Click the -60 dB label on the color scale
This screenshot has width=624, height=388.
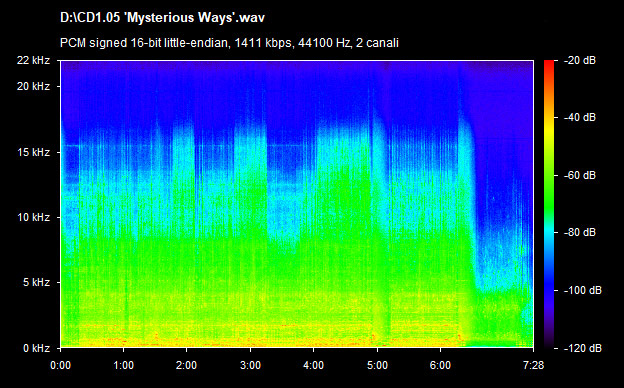[x=581, y=175]
